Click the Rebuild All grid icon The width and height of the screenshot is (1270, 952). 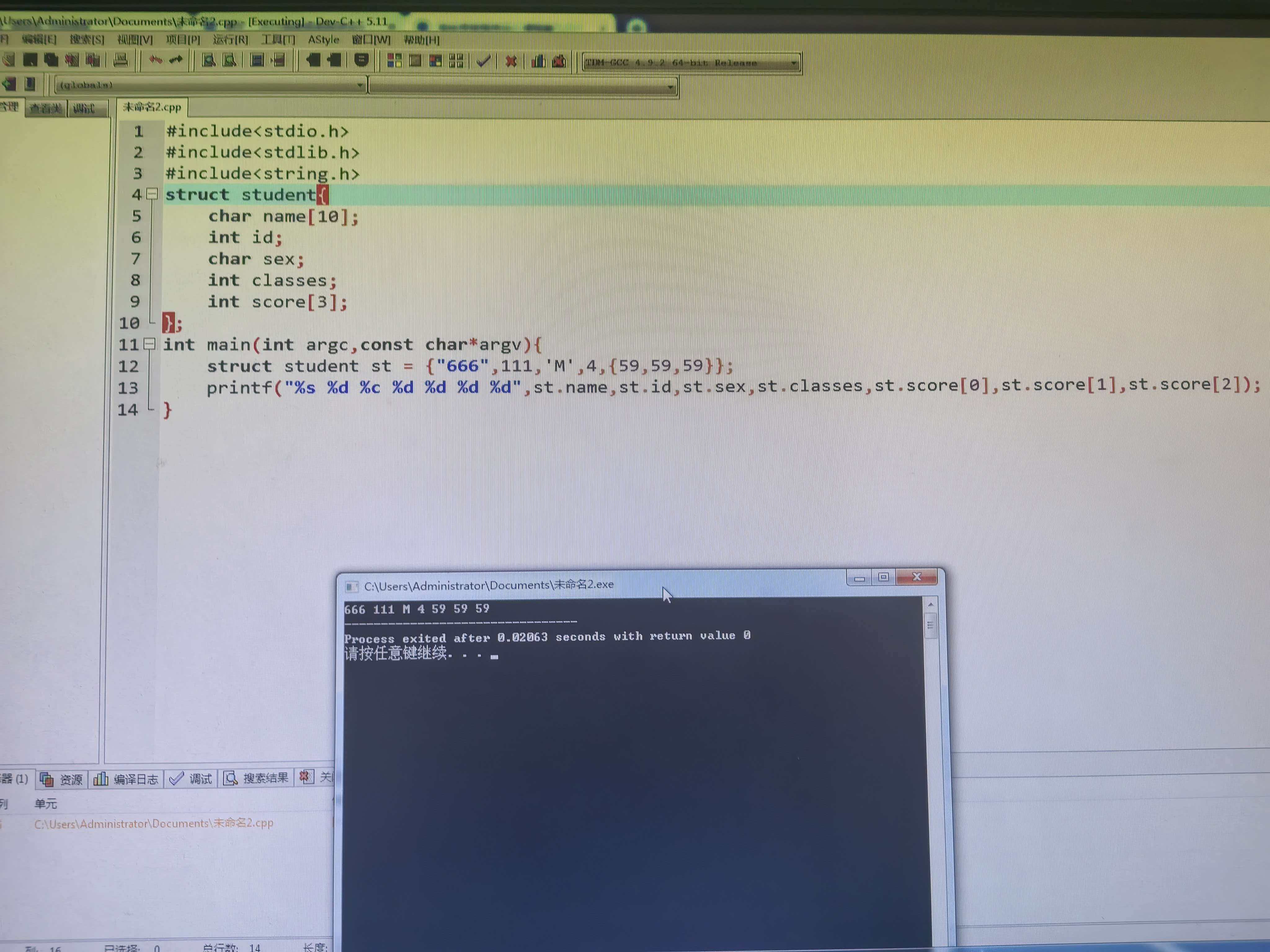tap(456, 61)
